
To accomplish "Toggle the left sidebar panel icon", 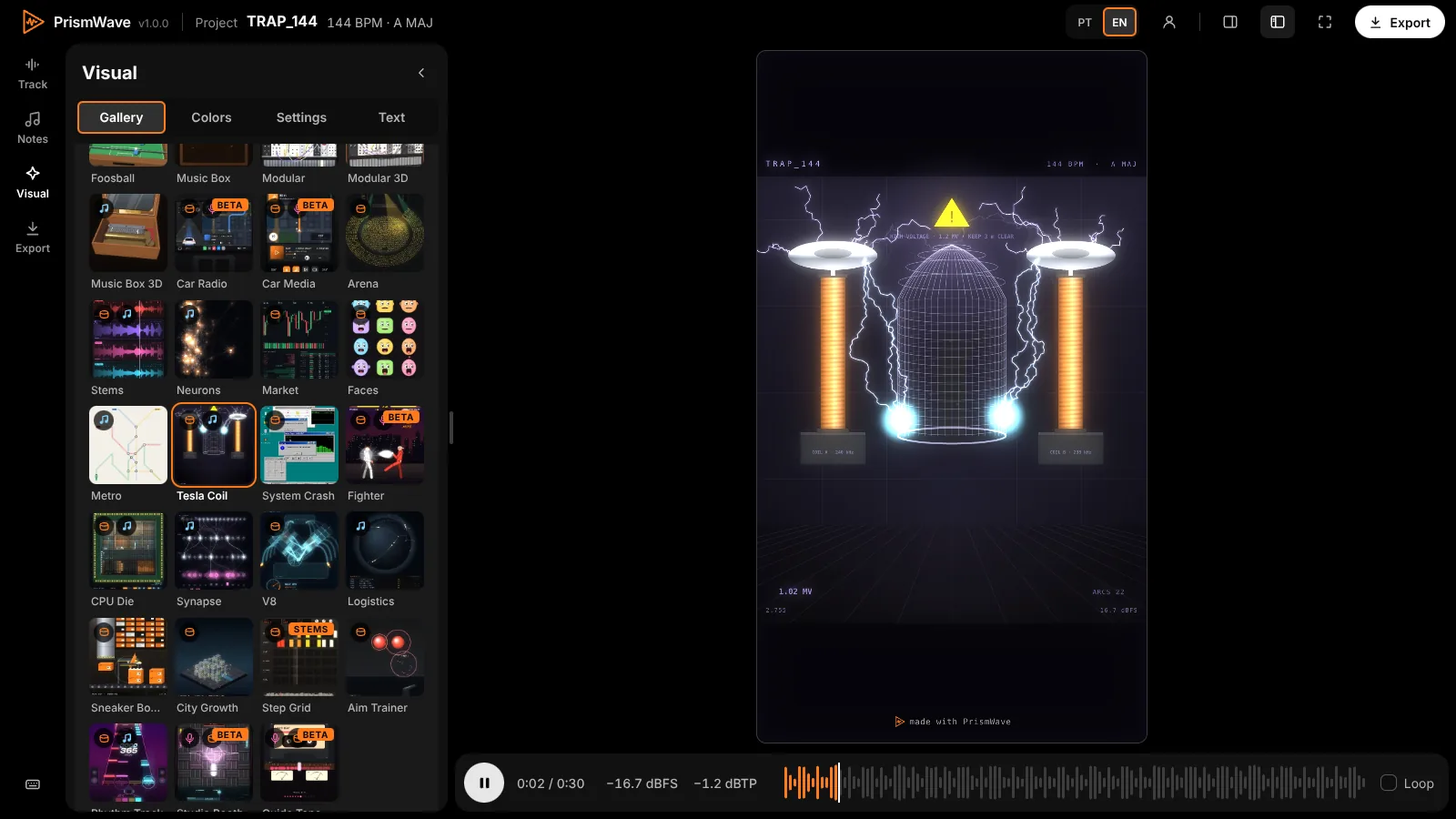I will coord(1278,22).
